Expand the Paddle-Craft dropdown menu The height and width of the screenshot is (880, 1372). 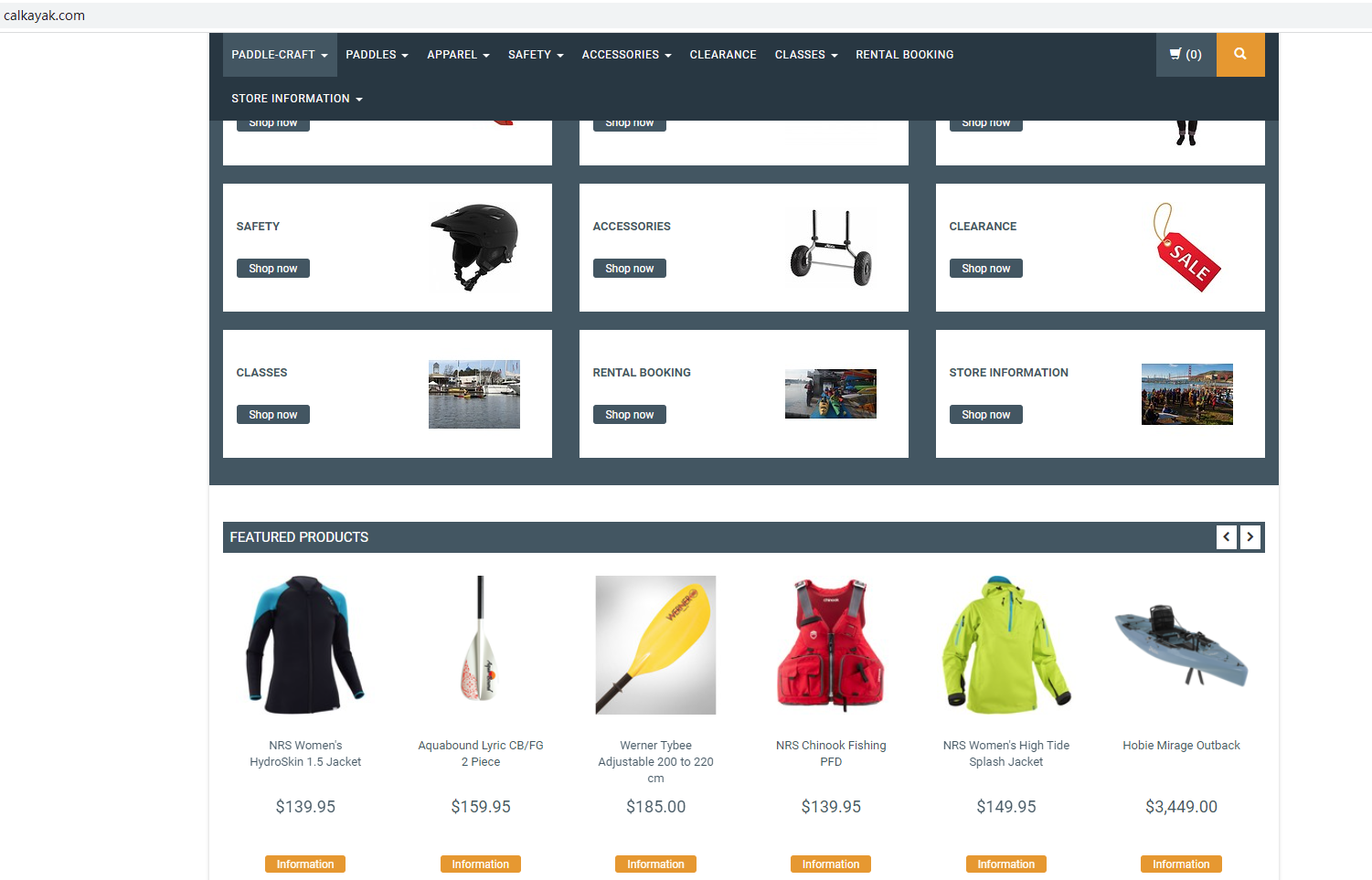(279, 55)
